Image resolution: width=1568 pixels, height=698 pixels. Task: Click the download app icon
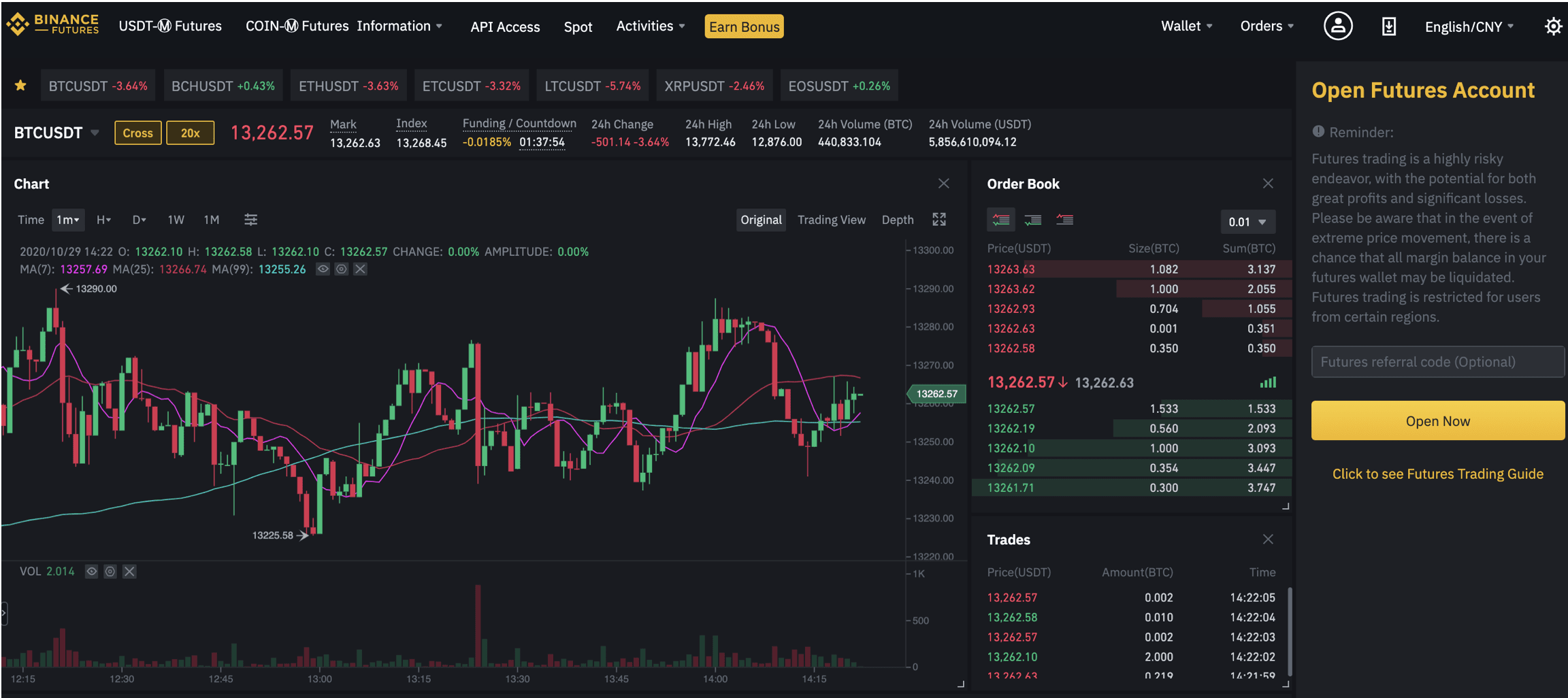click(x=1388, y=27)
